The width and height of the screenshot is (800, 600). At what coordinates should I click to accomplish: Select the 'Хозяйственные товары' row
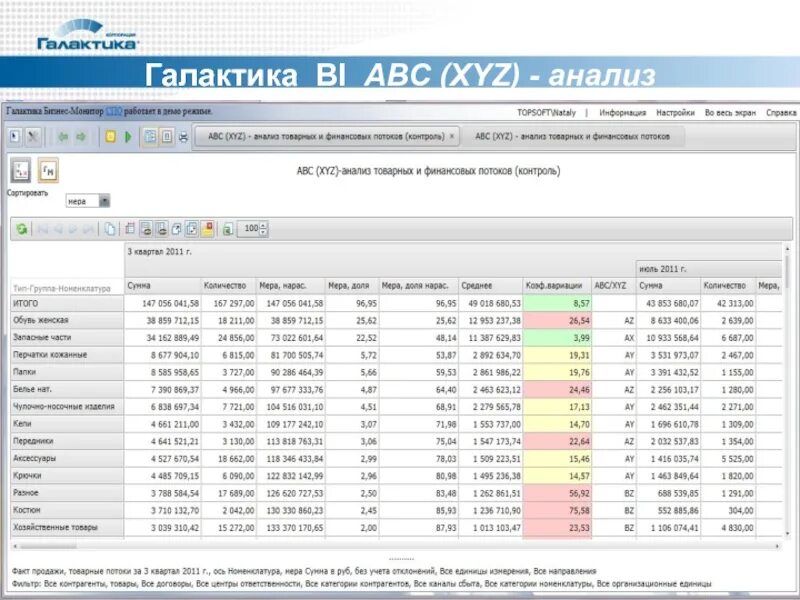click(x=67, y=528)
